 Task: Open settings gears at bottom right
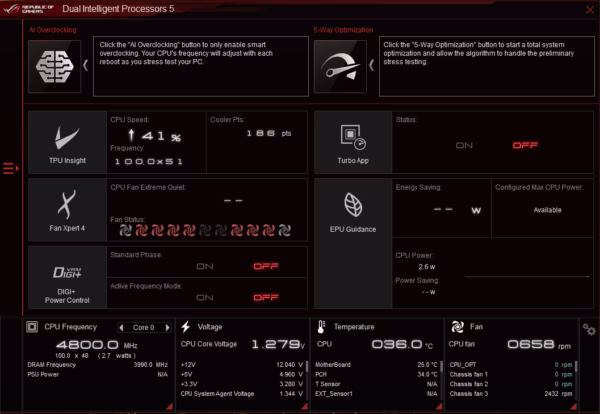point(589,329)
